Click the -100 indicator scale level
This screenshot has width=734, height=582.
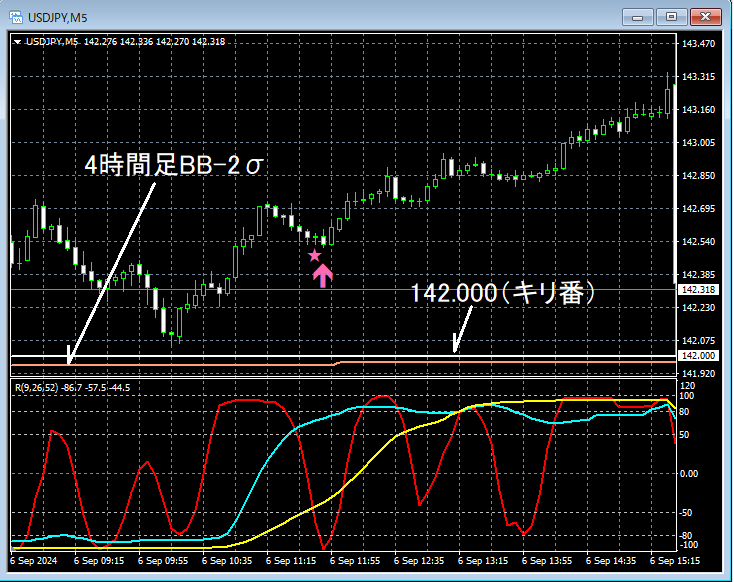point(688,545)
